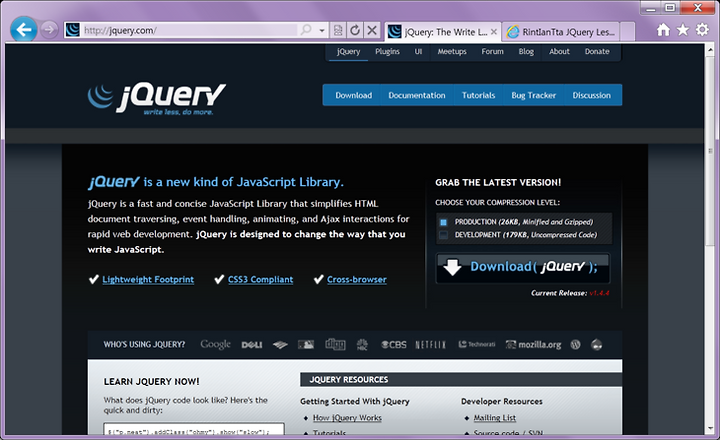The width and height of the screenshot is (720, 440).
Task: Open Favorites via the star icon
Action: 683,30
